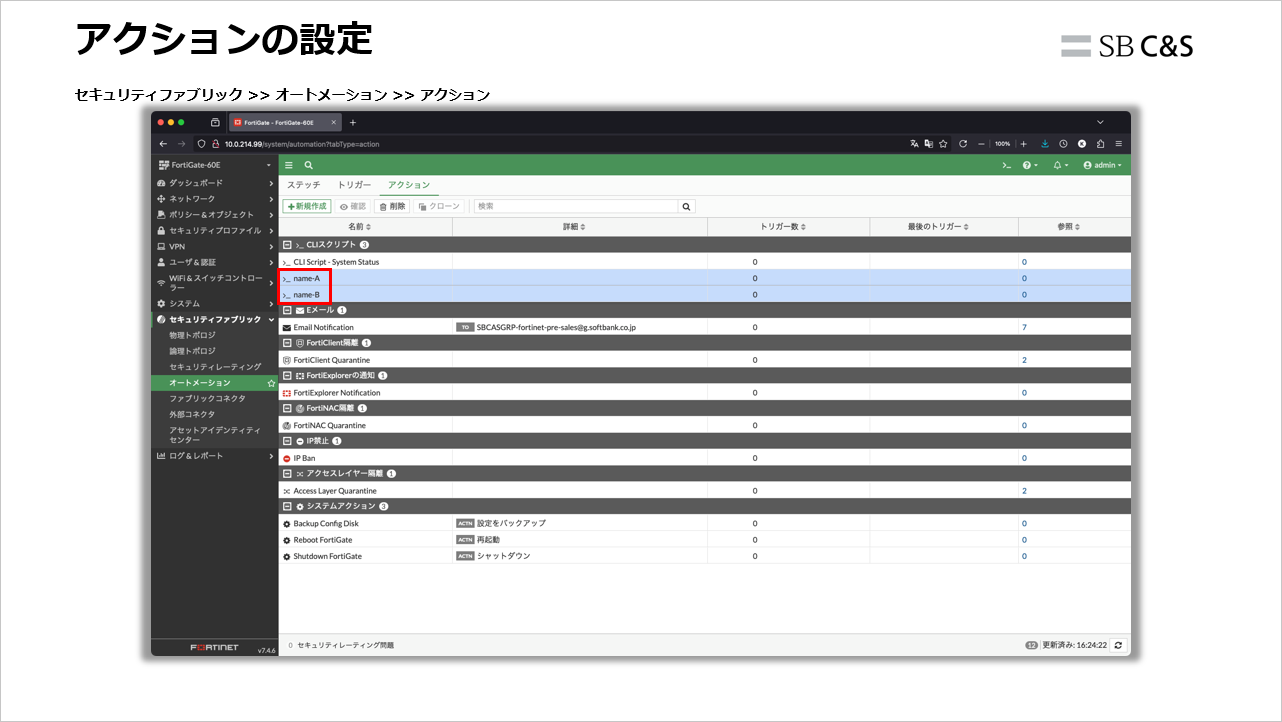
Task: Toggle the hamburger navigation menu icon
Action: click(289, 165)
